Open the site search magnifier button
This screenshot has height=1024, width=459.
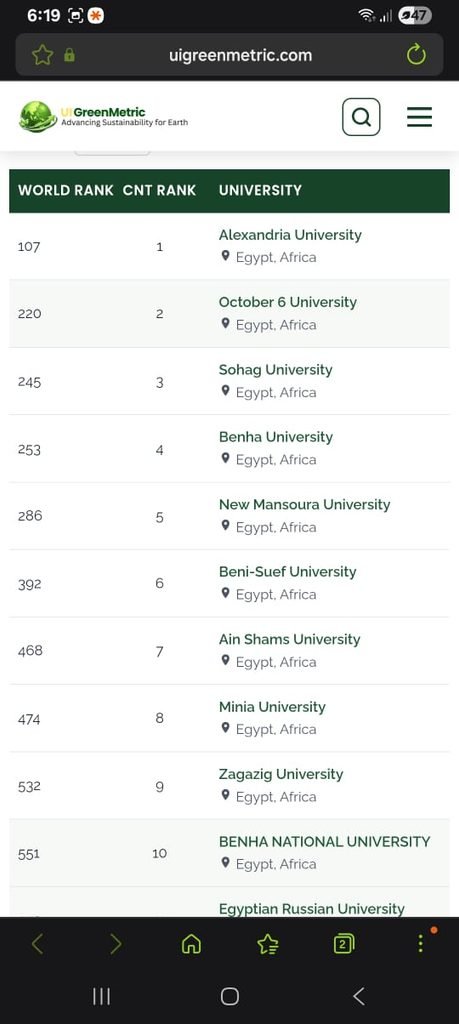(361, 117)
